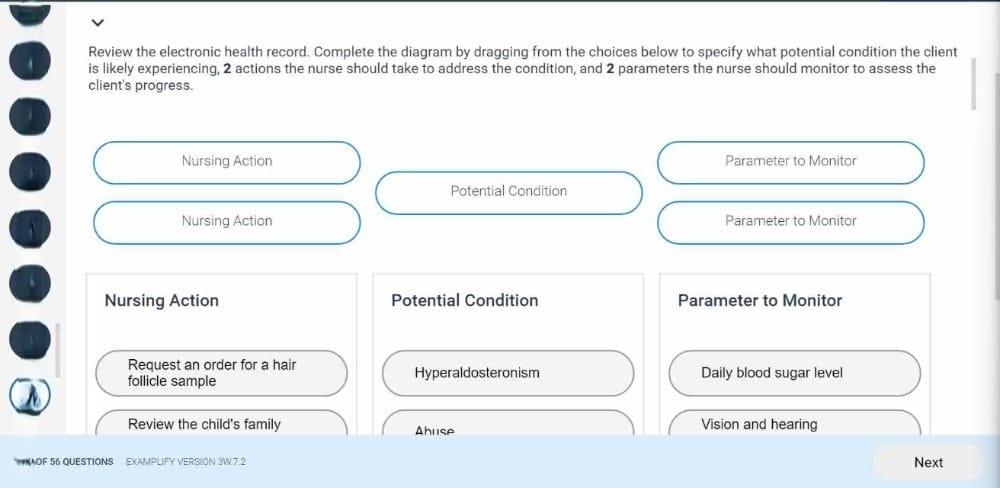
Task: Click the lower empty Nursing Action slot
Action: (x=227, y=222)
